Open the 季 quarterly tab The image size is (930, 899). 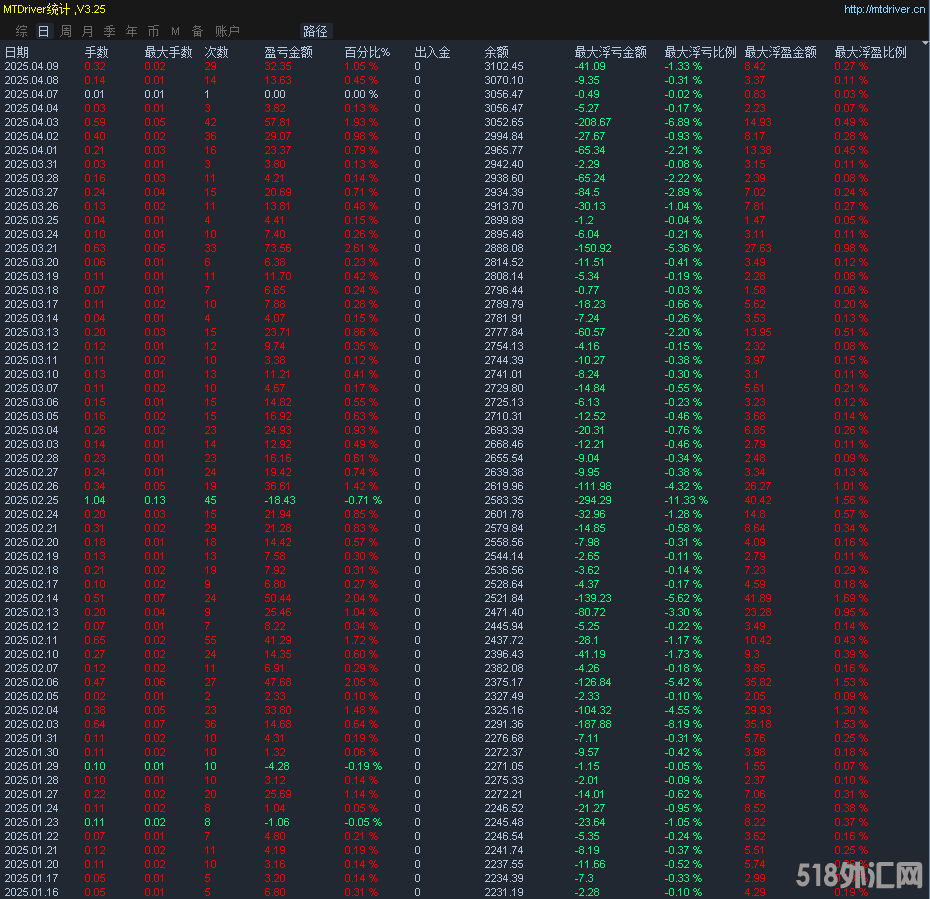[x=109, y=31]
